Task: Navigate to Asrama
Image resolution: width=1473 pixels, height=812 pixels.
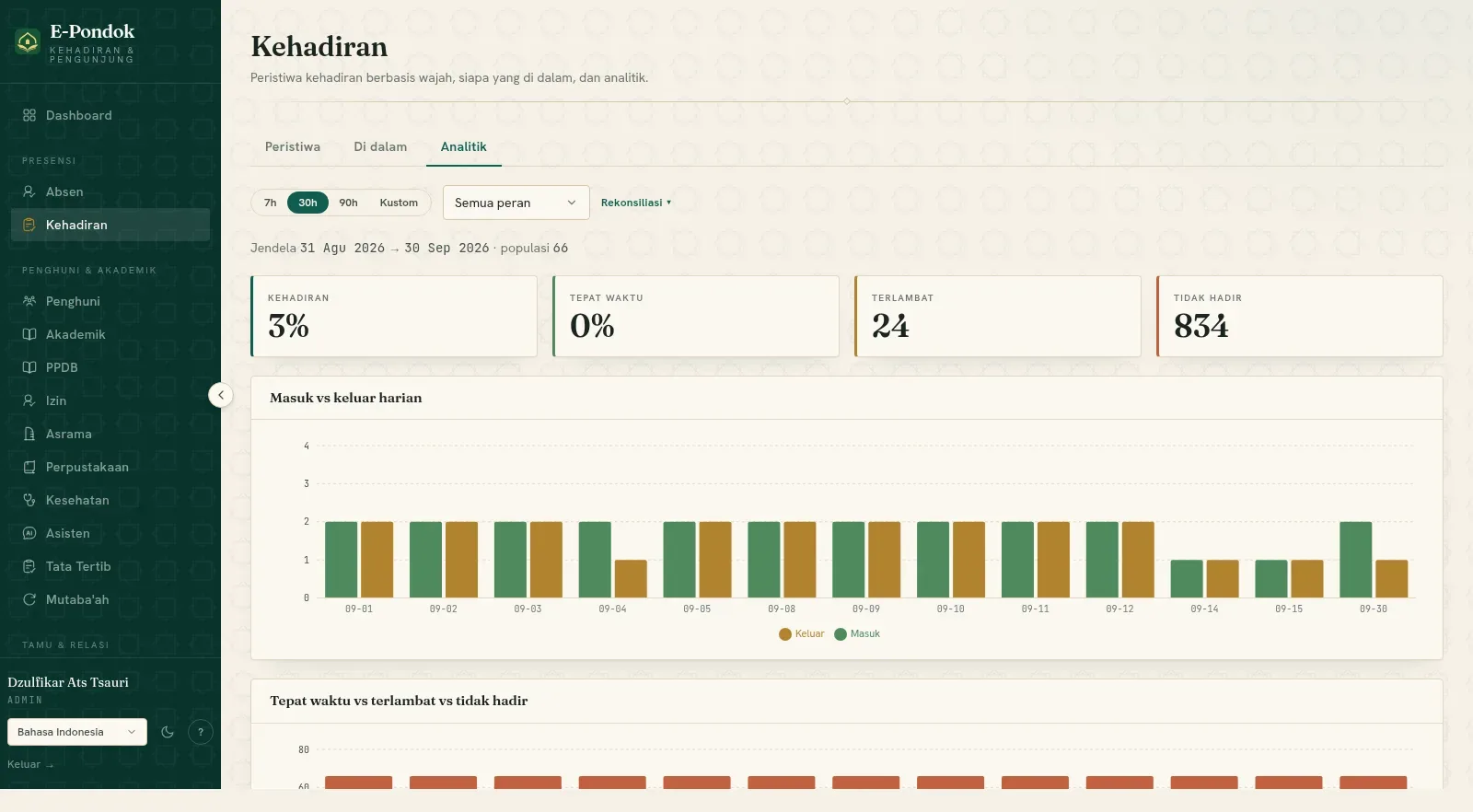Action: [x=110, y=434]
